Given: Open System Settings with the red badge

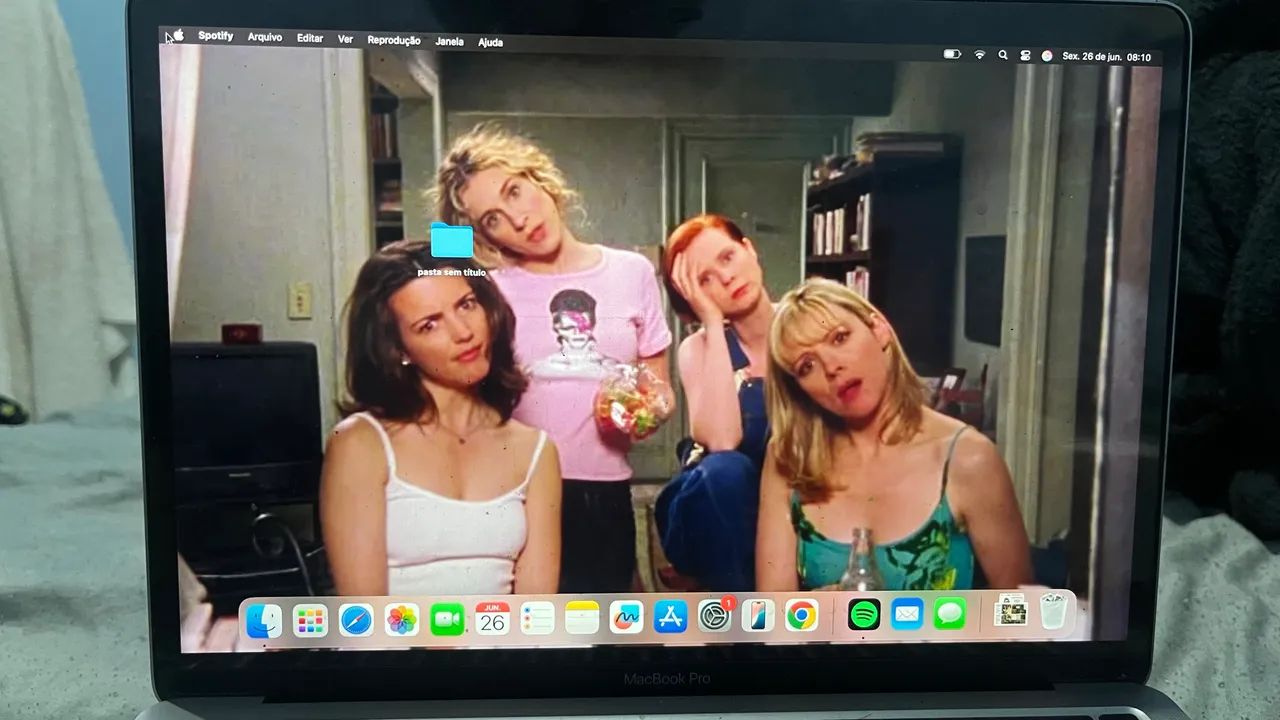Looking at the screenshot, I should tap(715, 615).
